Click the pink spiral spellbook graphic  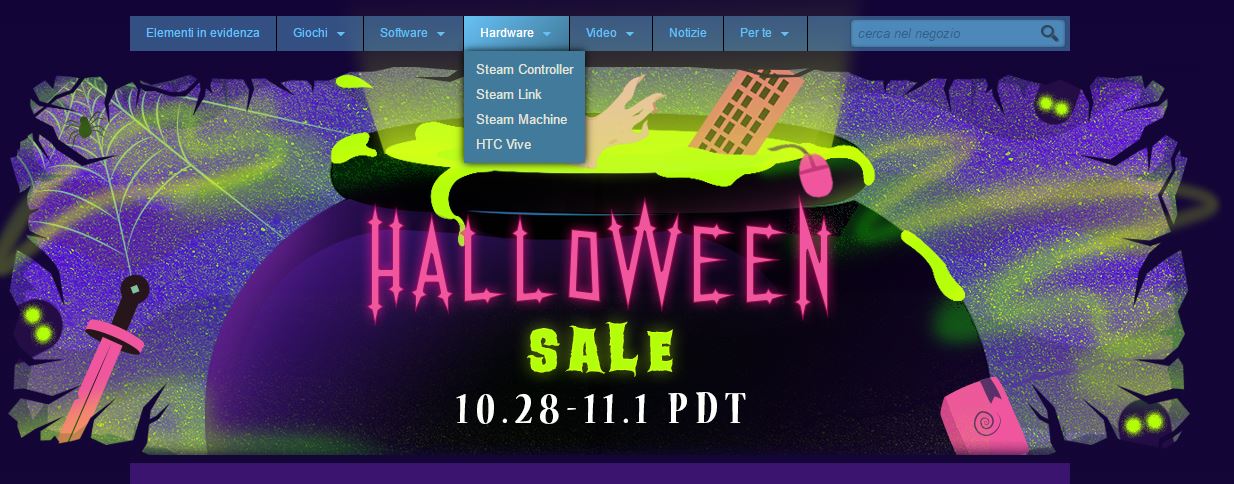[987, 417]
